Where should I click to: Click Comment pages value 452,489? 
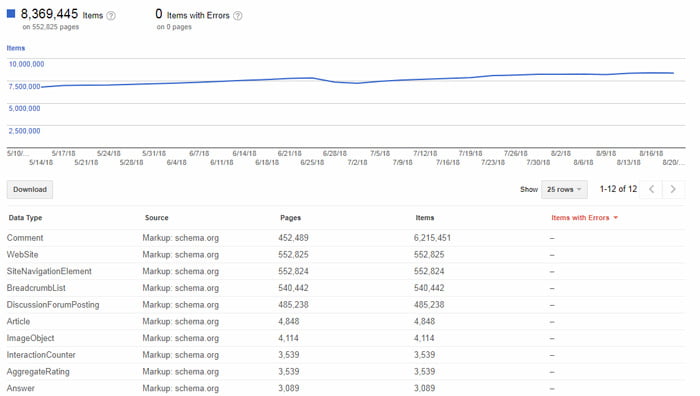[x=293, y=238]
